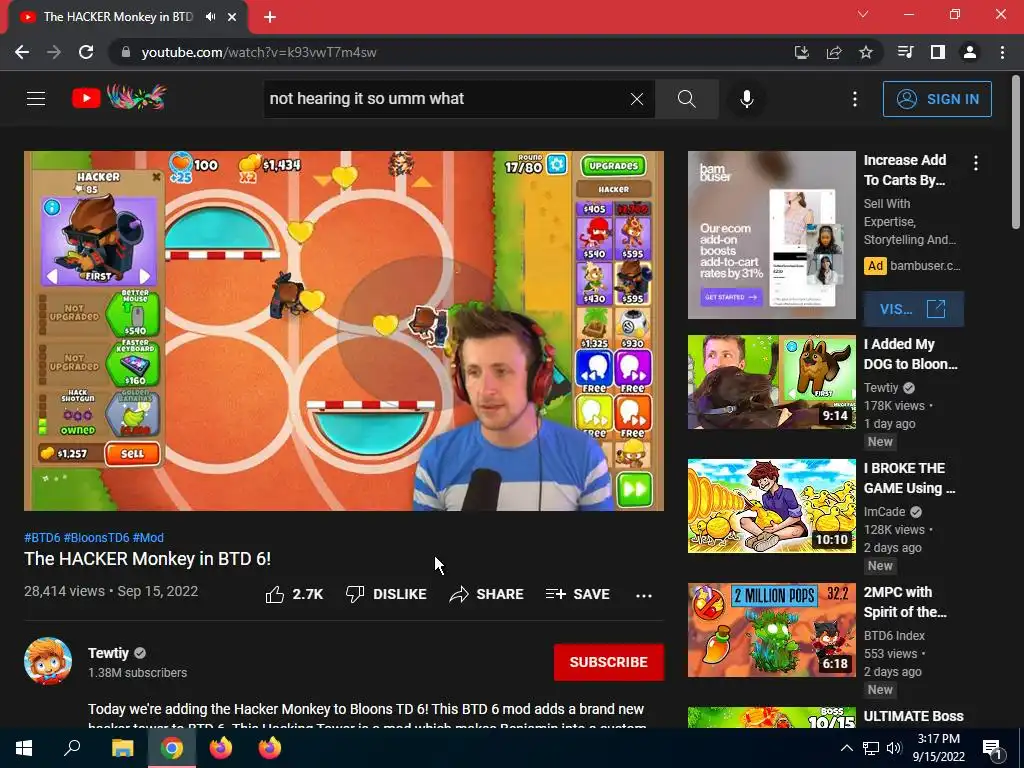Screen dimensions: 1024x768
Task: Click the address bar URL
Action: [x=259, y=52]
